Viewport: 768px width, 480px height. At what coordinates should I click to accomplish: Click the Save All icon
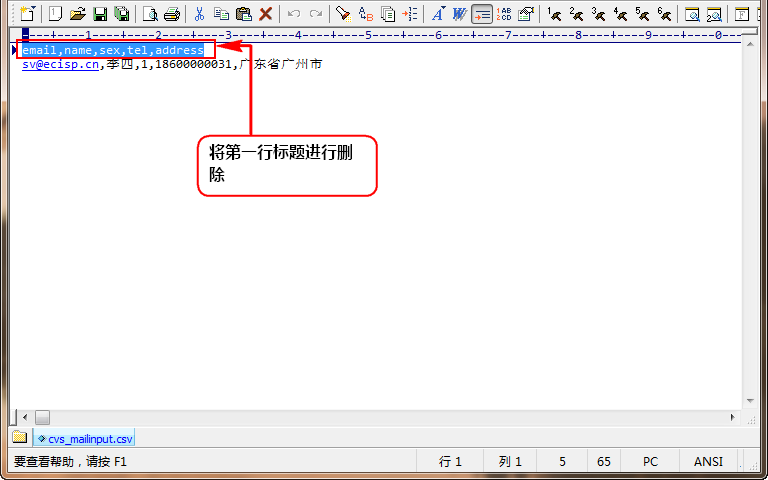(121, 14)
